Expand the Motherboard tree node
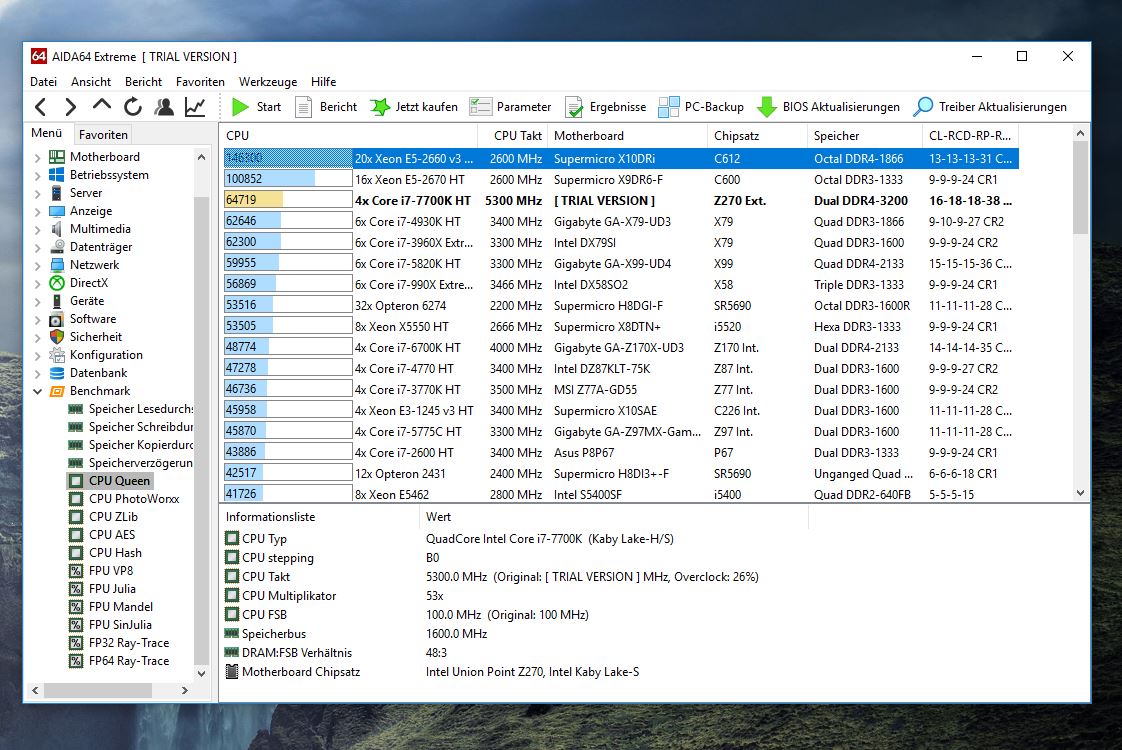Screen dimensions: 1122x750 coord(38,157)
